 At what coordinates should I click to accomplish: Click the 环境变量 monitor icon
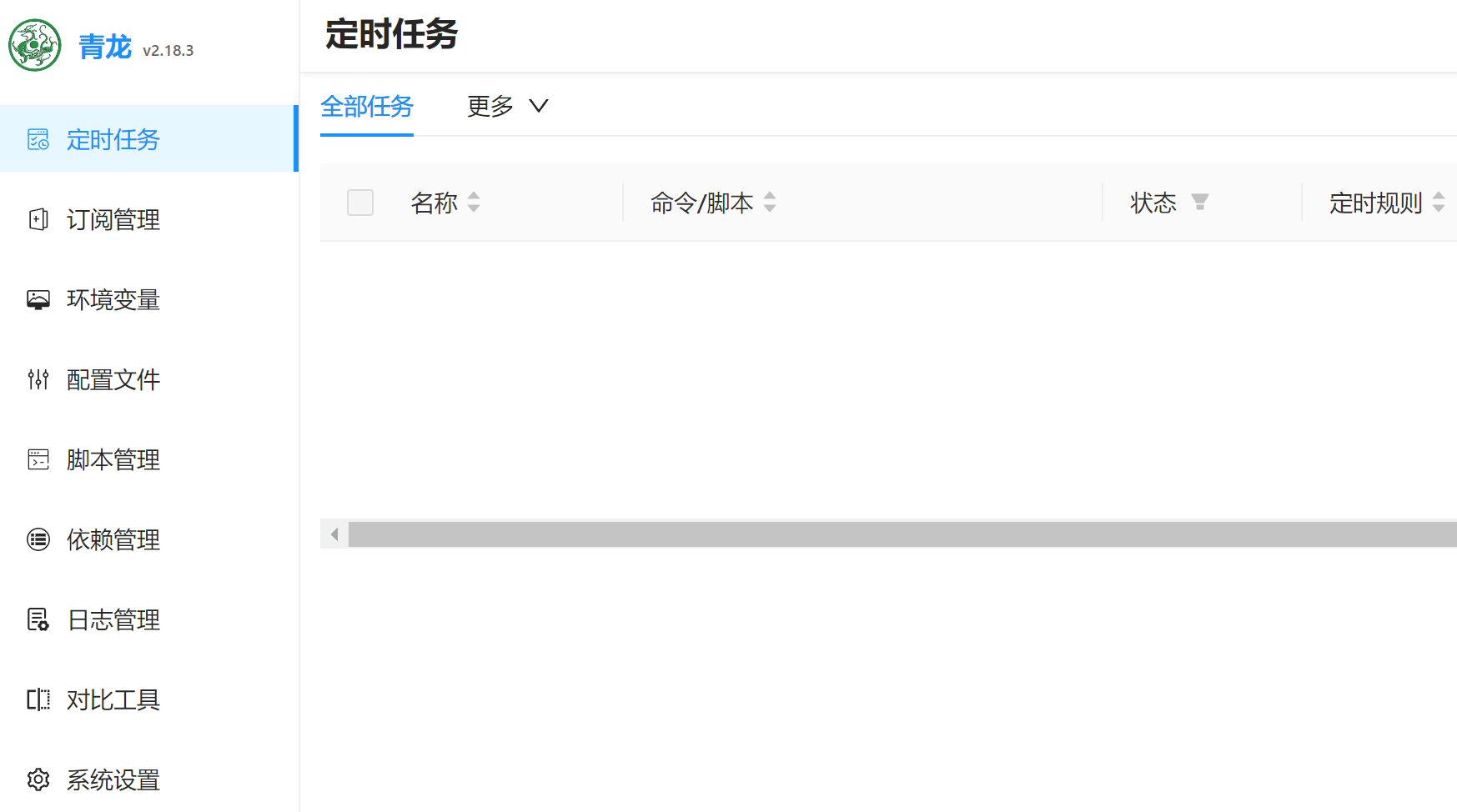pos(38,299)
